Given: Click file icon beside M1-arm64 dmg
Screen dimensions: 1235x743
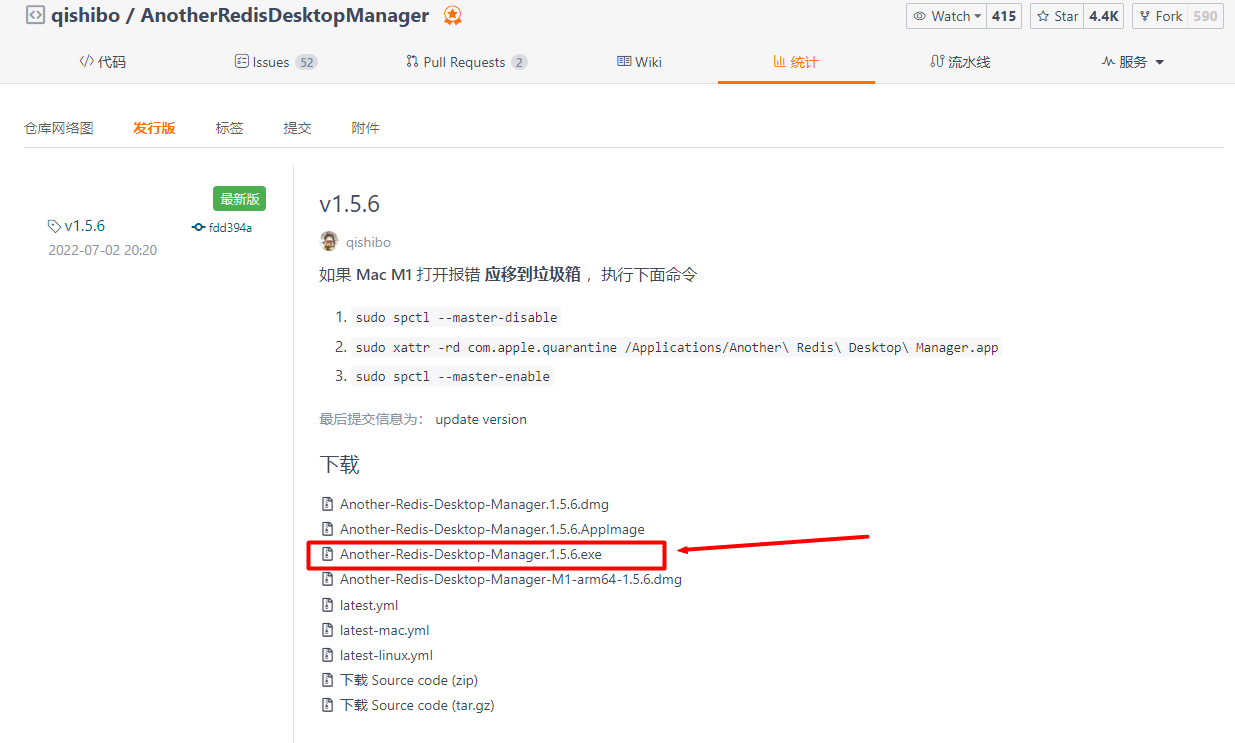Looking at the screenshot, I should tap(327, 579).
